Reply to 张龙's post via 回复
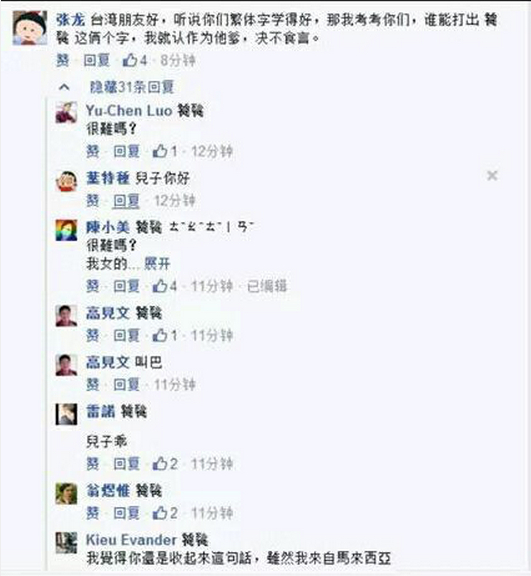Viewport: 531px width, 576px height. [x=97, y=61]
